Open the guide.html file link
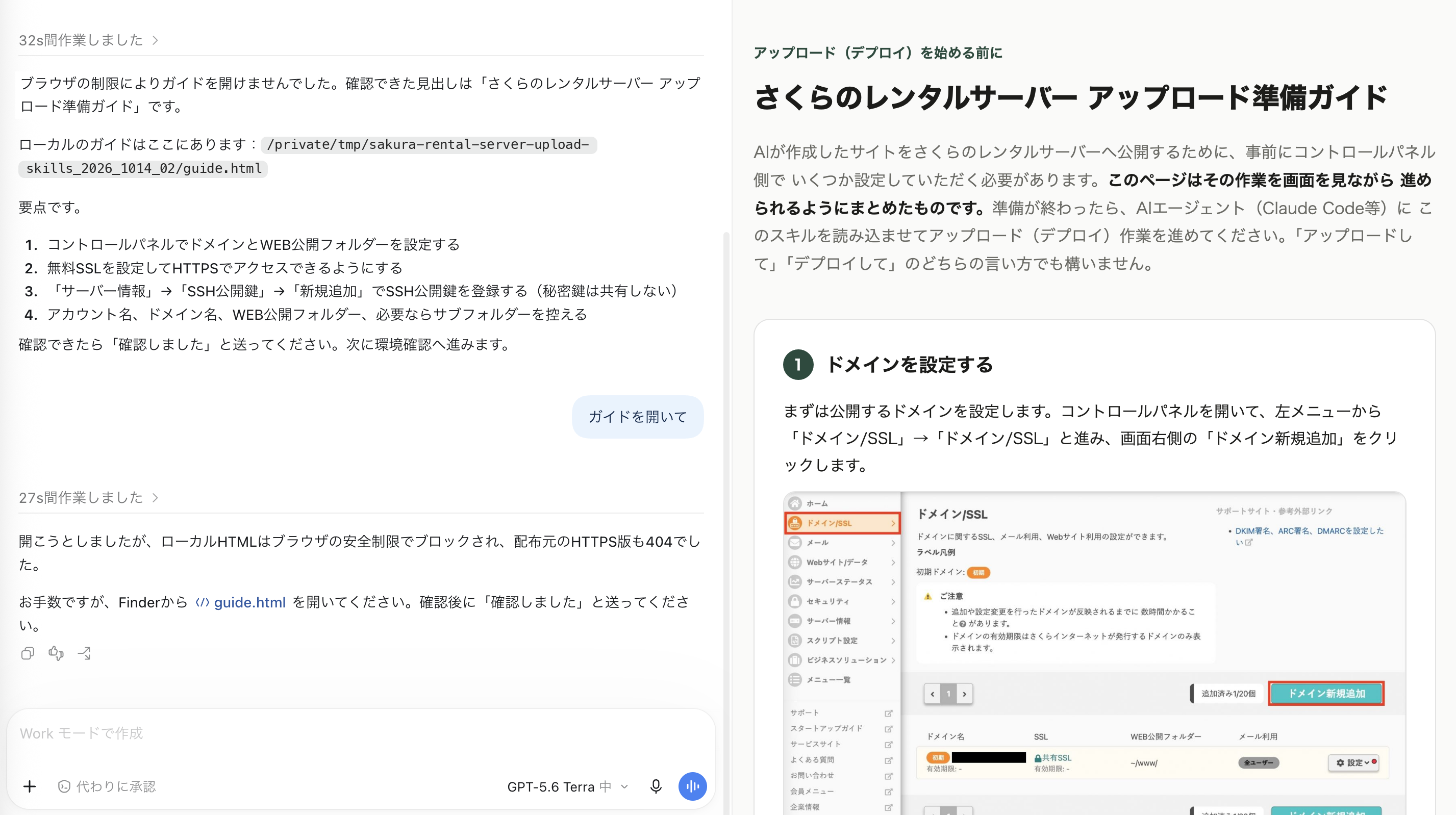This screenshot has height=815, width=1456. point(241,602)
